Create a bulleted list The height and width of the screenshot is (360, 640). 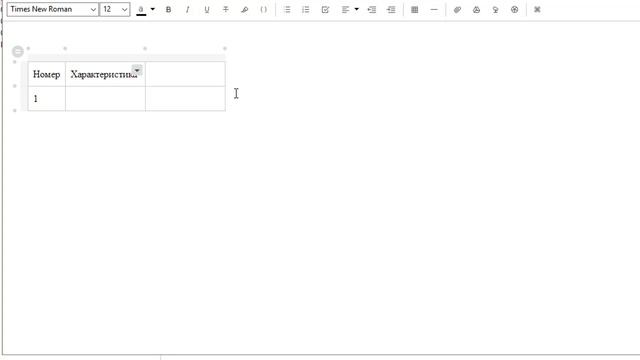click(x=287, y=9)
